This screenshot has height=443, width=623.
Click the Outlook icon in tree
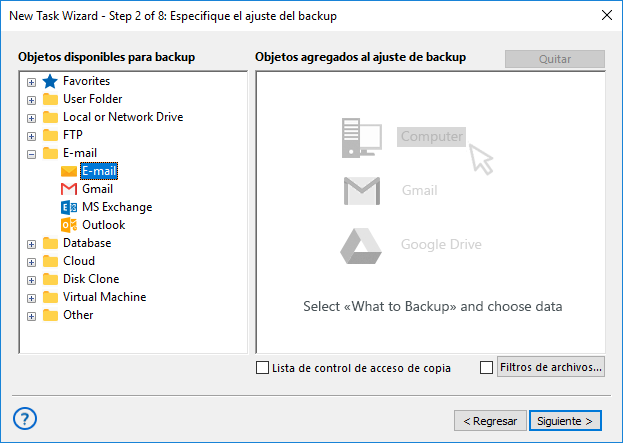pyautogui.click(x=69, y=225)
